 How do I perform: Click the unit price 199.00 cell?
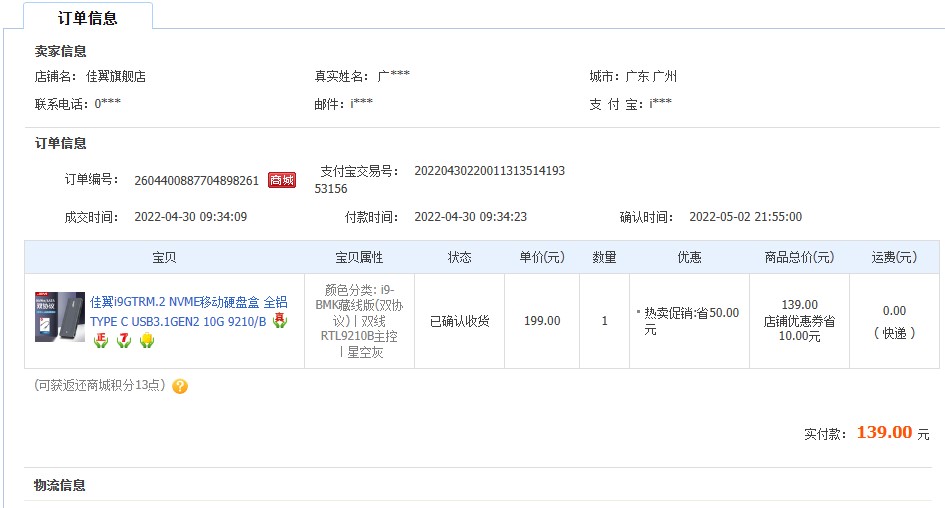[542, 321]
